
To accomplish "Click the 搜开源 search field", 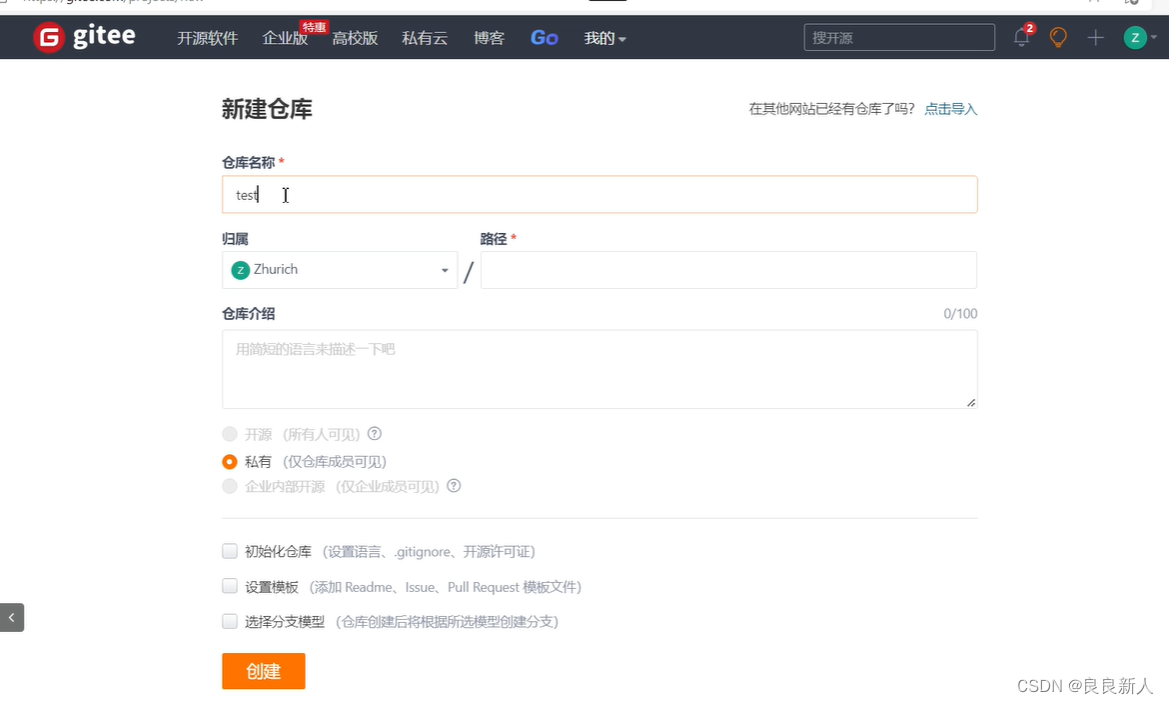I will [x=898, y=37].
